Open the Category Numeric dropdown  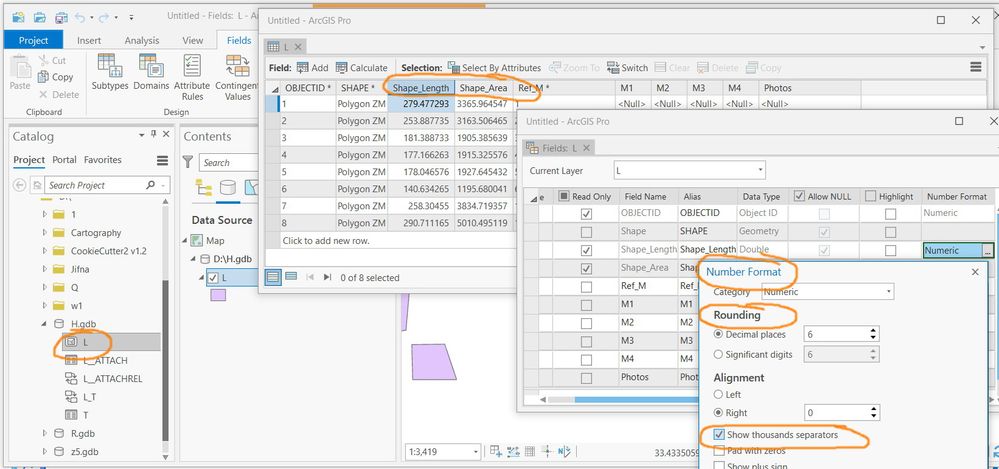889,292
